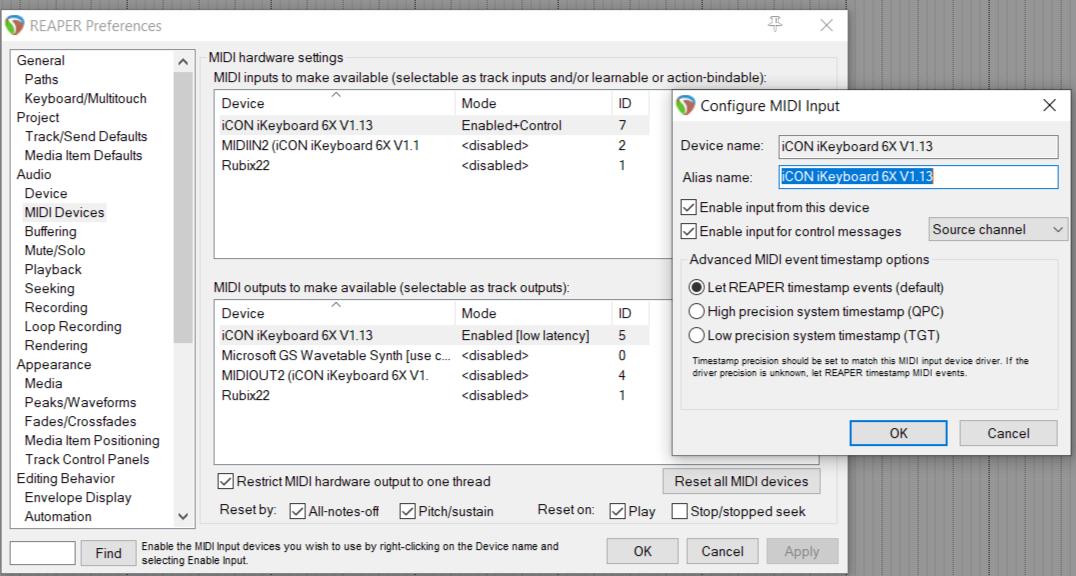Screen dimensions: 1076x576
Task: Toggle Enable input from this device
Action: tap(689, 208)
